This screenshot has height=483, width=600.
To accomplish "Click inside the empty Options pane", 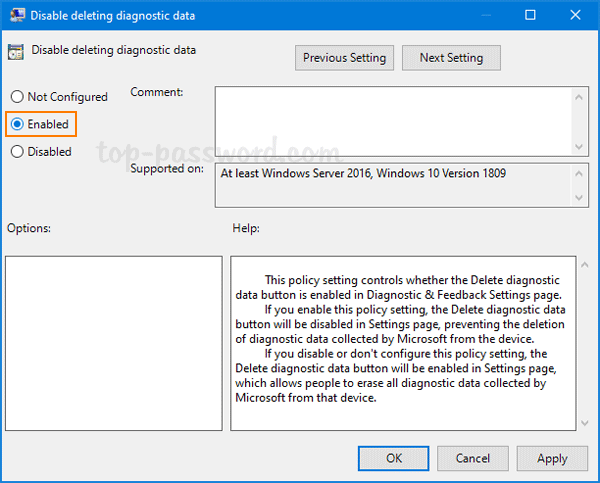I will pos(113,343).
